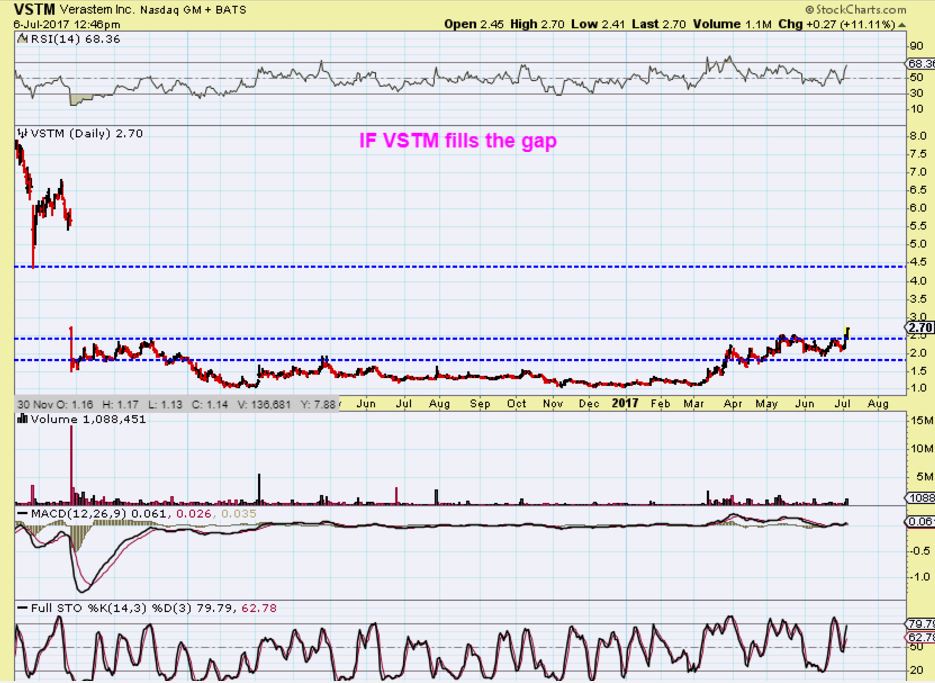
Task: Select the Nov label on the time axis
Action: [x=553, y=404]
